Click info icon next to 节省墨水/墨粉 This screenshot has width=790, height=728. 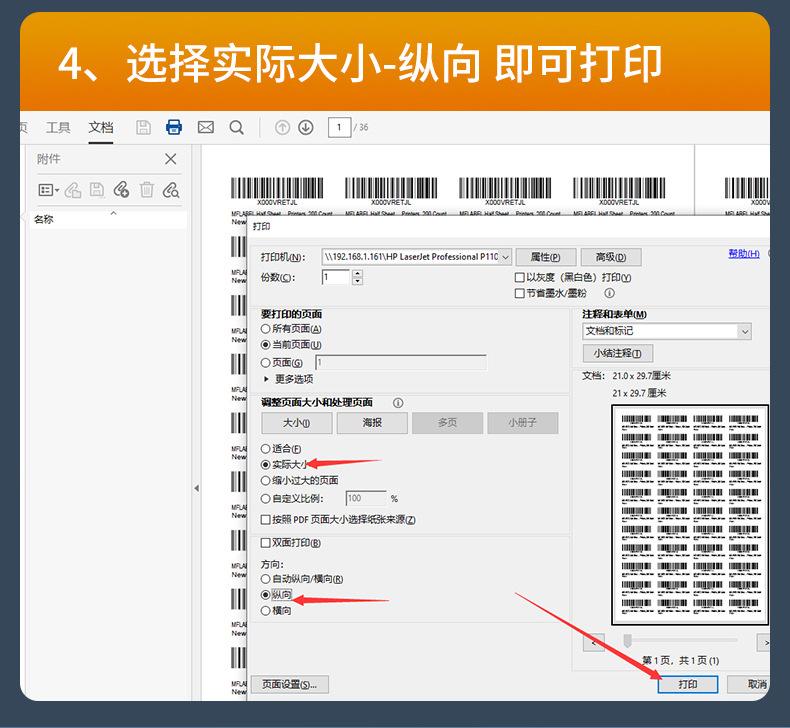tap(610, 293)
